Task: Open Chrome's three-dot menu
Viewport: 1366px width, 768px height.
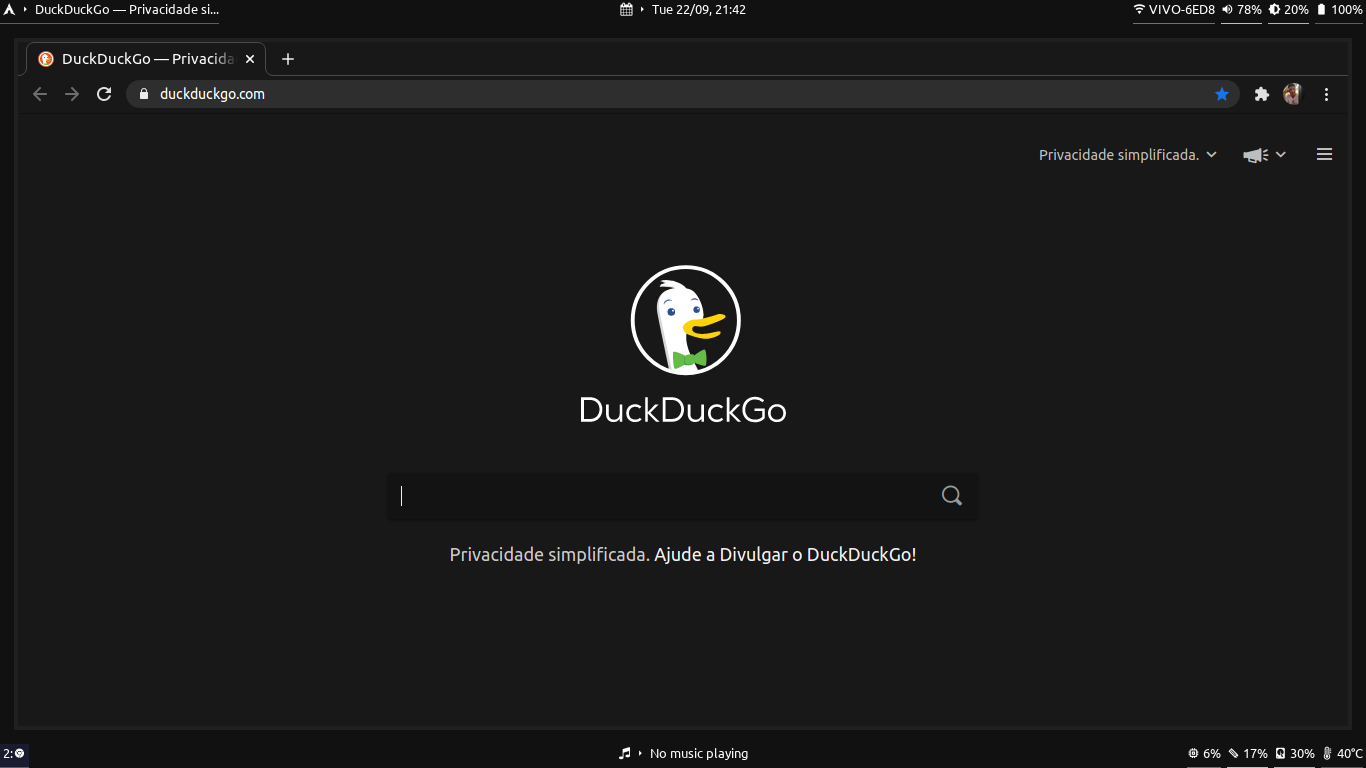Action: click(1327, 94)
